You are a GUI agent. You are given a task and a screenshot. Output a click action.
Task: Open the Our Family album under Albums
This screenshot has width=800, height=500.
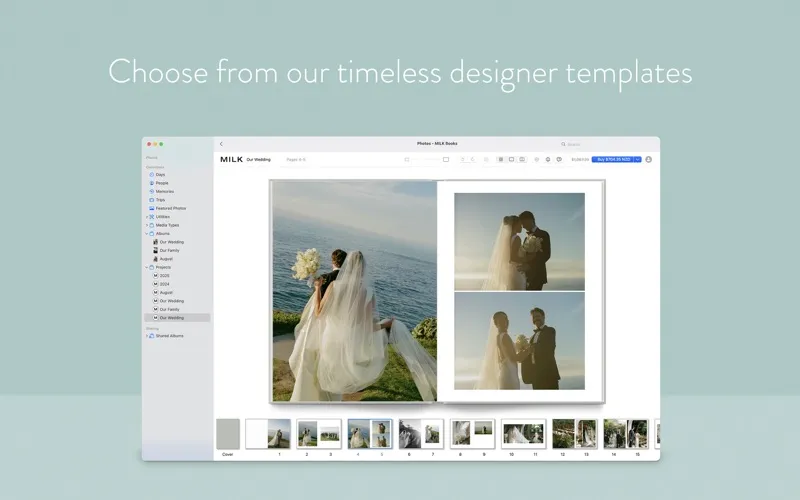[x=166, y=251]
